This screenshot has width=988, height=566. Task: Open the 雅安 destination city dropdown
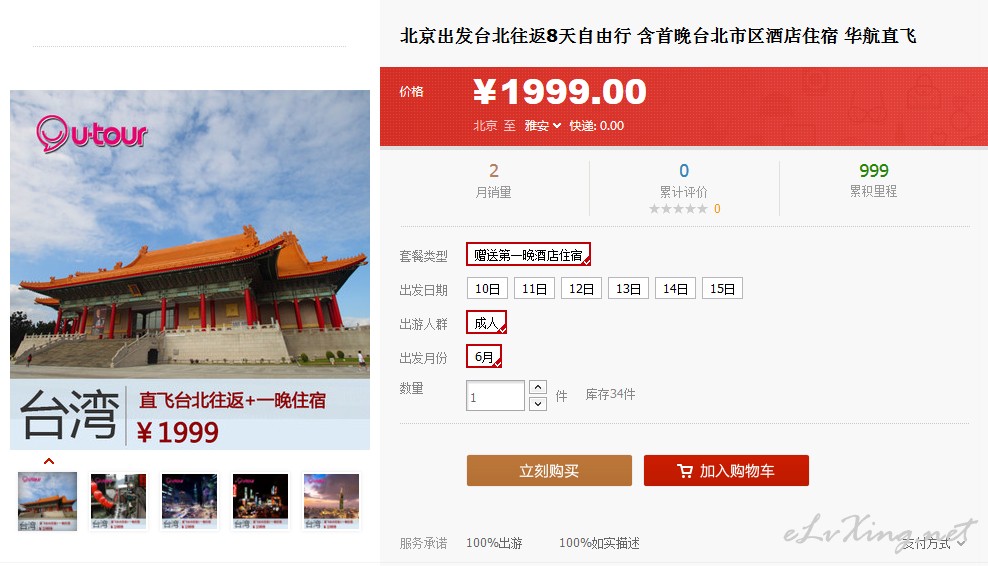pyautogui.click(x=543, y=125)
